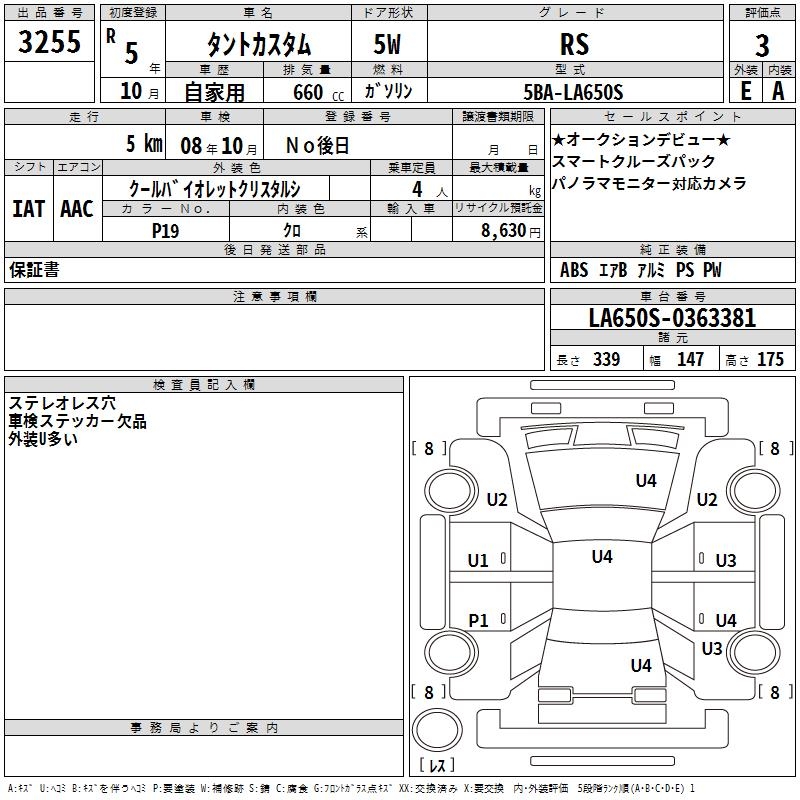The height and width of the screenshot is (800, 800).
Task: Click spare tire circle above [レス]
Action: pos(437,730)
